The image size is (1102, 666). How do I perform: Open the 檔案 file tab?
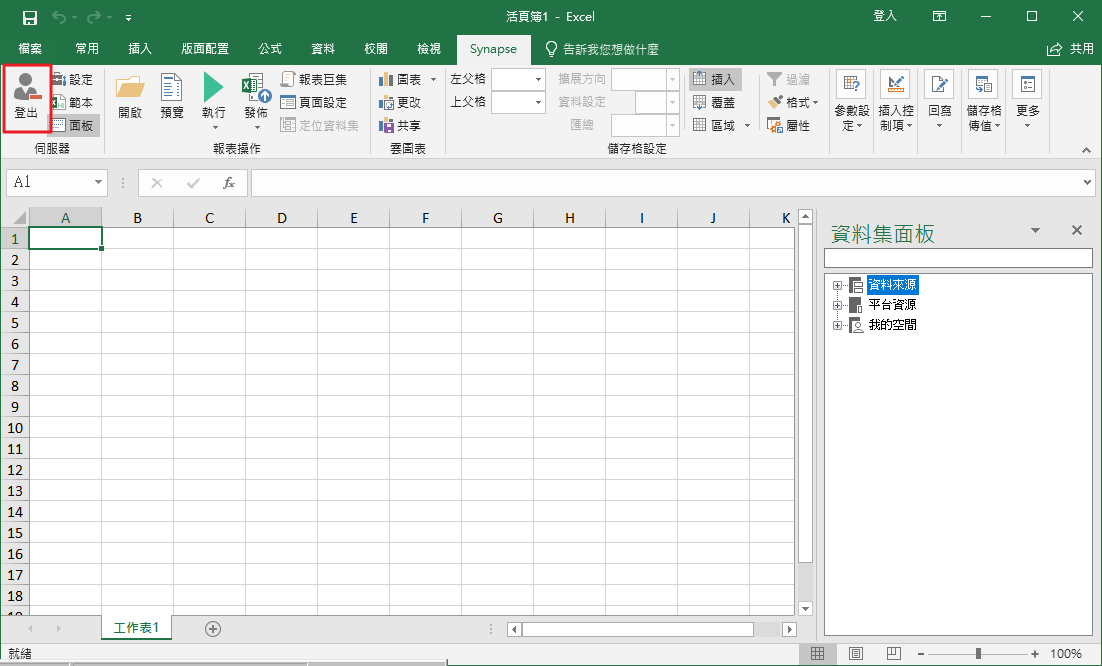[x=30, y=48]
